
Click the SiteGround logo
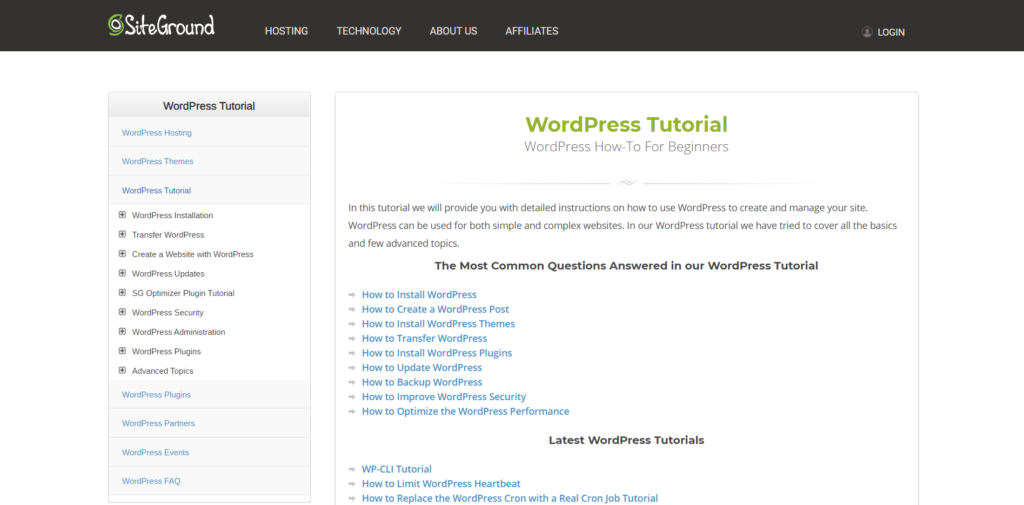click(x=161, y=25)
